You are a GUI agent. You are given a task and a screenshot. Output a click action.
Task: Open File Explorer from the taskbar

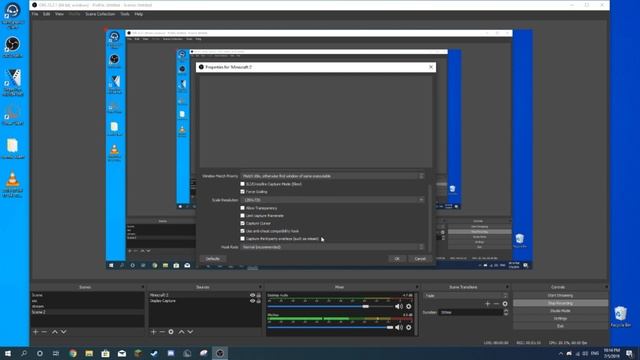pyautogui.click(x=89, y=353)
